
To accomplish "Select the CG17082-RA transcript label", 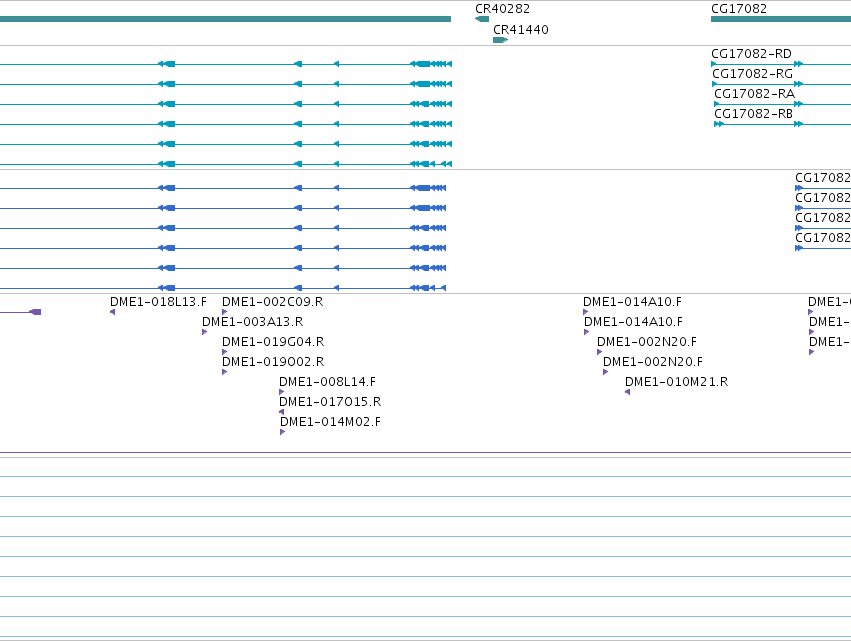I will click(754, 94).
